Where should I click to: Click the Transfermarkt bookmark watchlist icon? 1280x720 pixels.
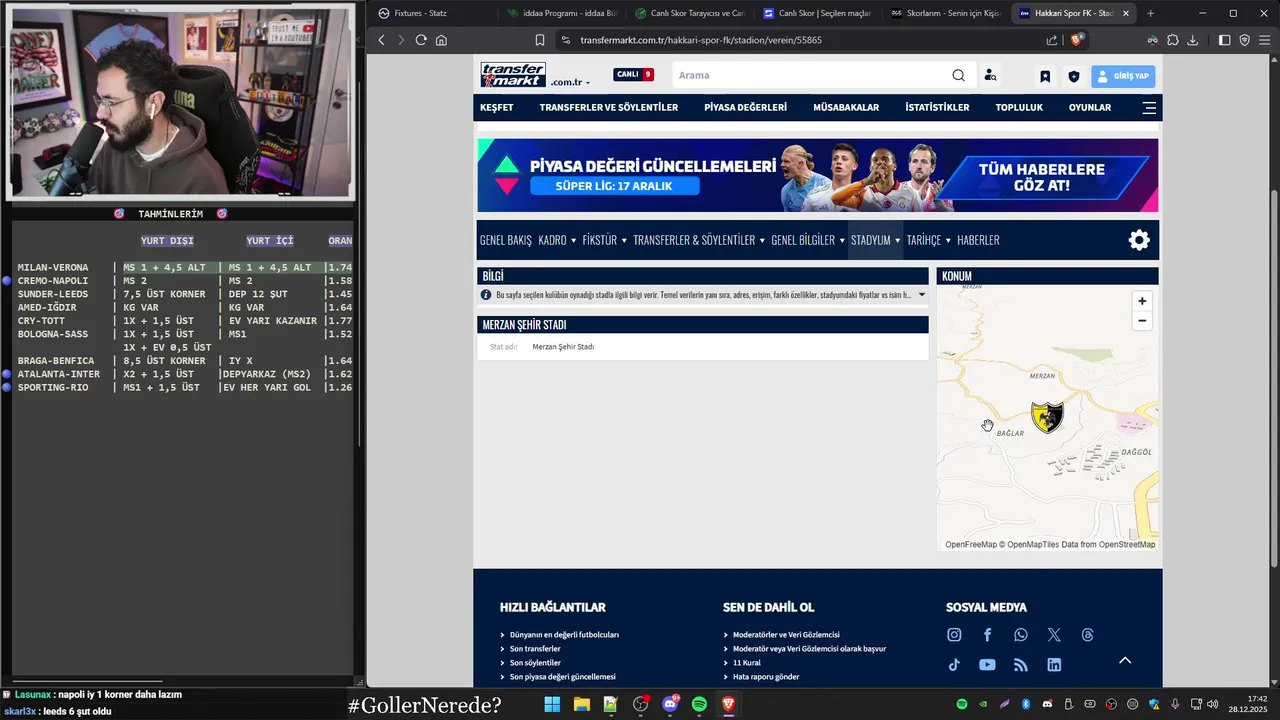click(1045, 76)
